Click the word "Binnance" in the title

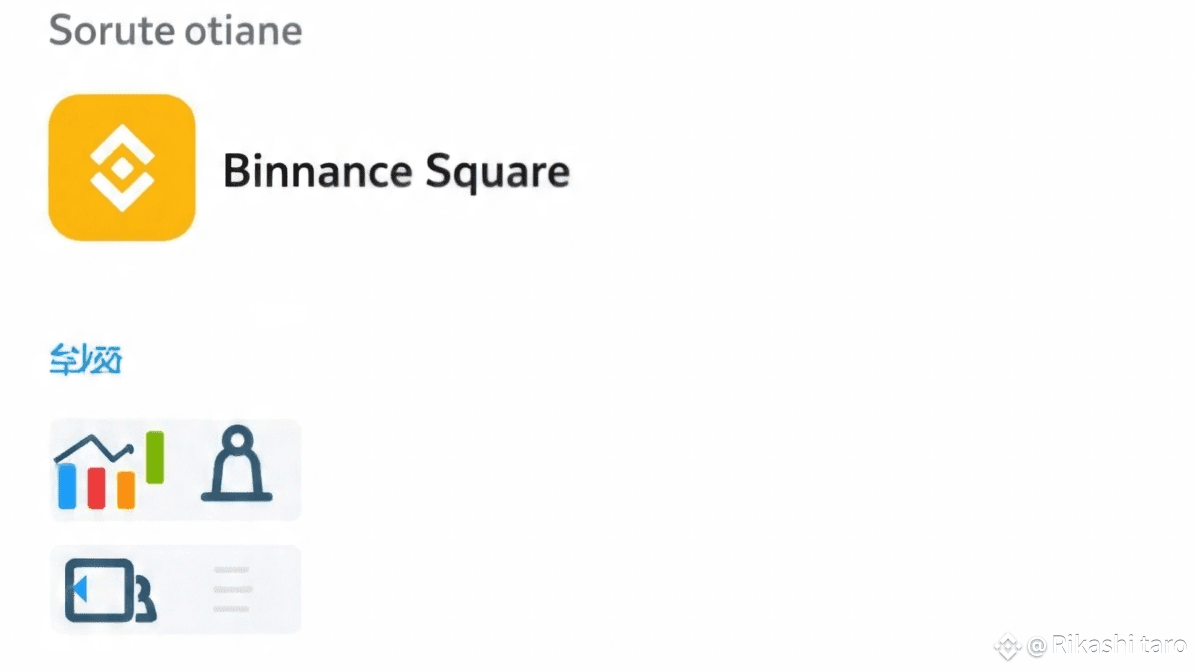[x=318, y=170]
